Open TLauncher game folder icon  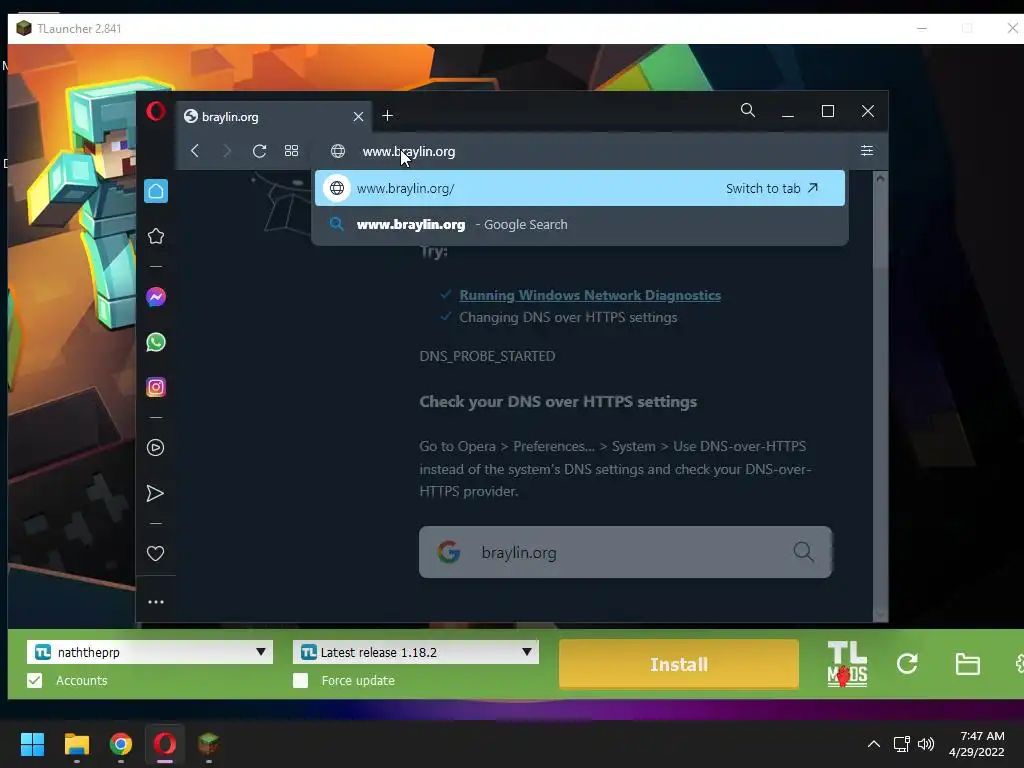[967, 664]
